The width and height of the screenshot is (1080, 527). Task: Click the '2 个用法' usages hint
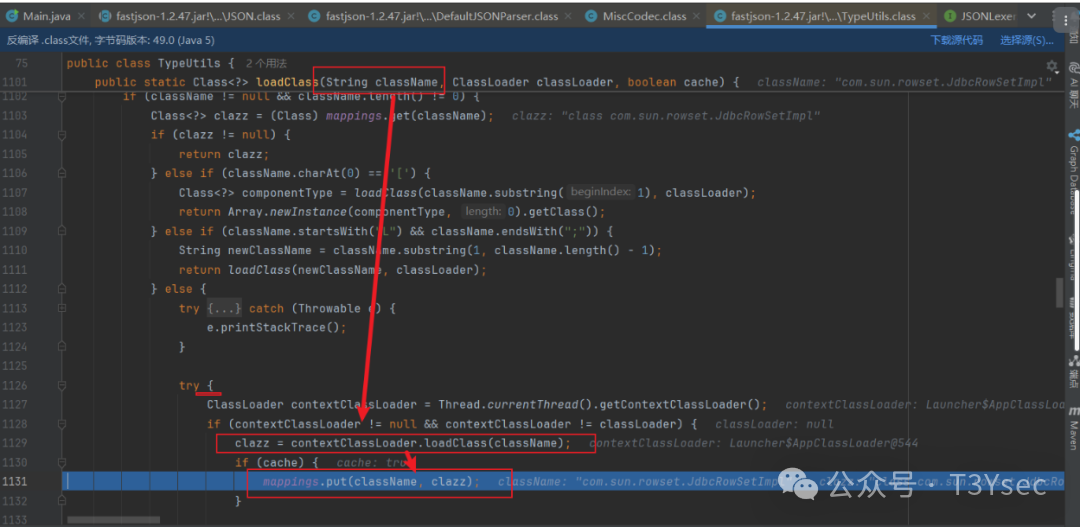[x=267, y=63]
